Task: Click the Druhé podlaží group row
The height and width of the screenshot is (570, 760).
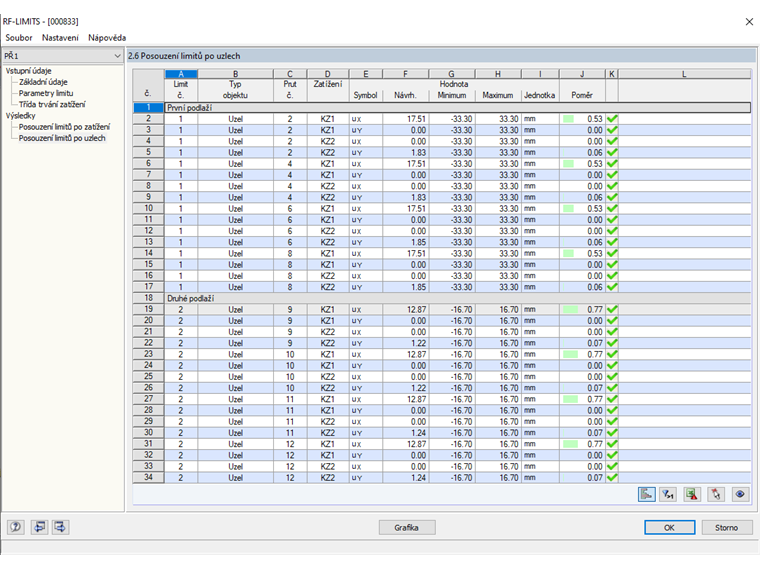Action: click(458, 298)
